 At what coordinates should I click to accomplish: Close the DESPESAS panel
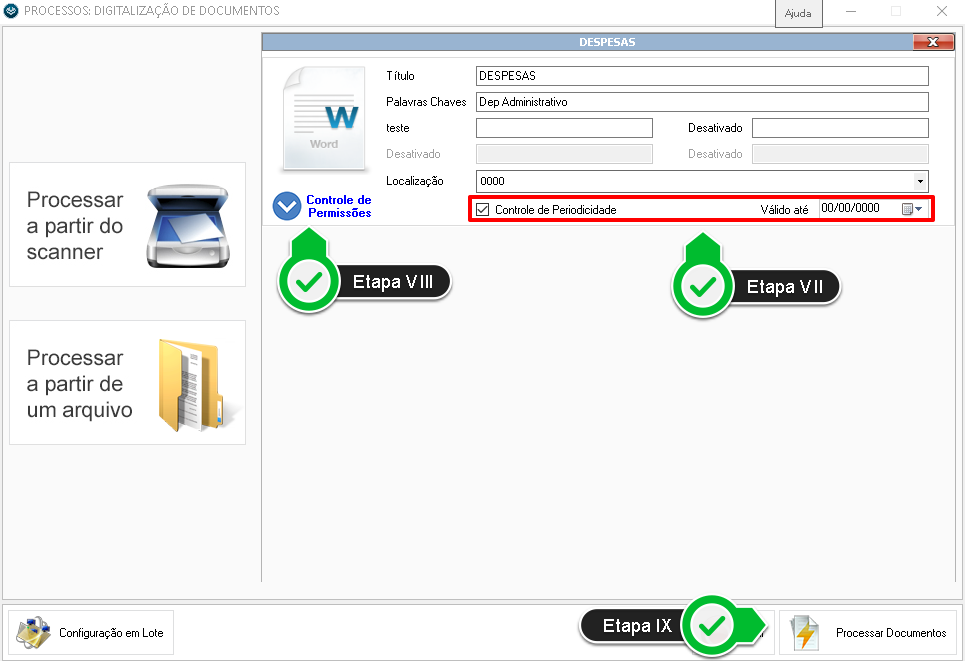pos(933,42)
